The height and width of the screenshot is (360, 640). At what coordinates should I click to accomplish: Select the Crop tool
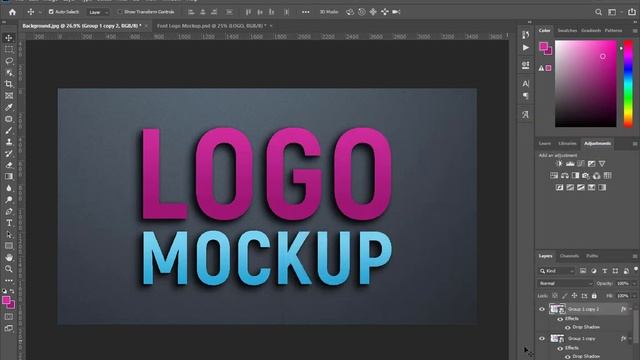click(x=9, y=84)
